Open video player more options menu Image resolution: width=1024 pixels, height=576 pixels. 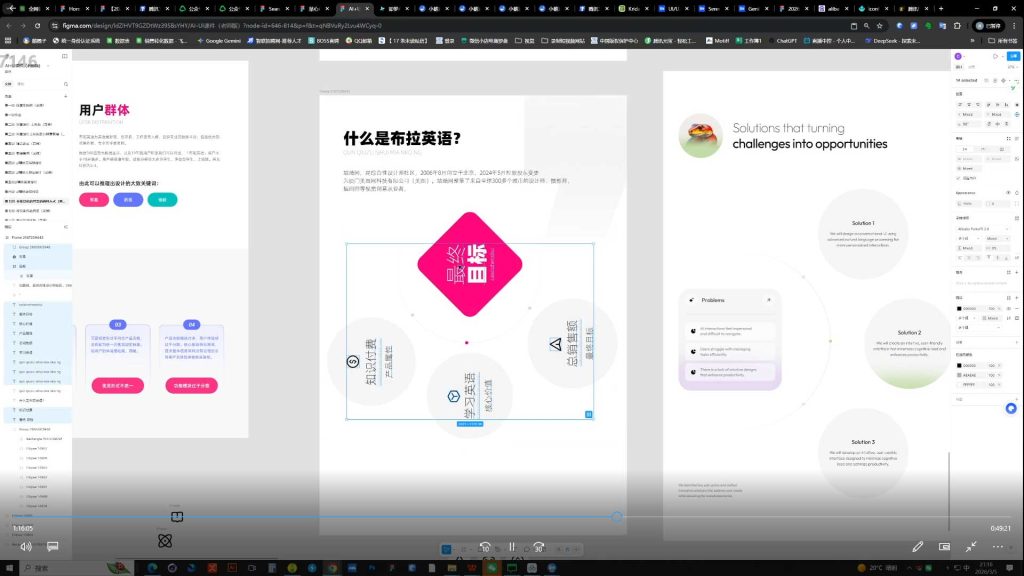tap(998, 547)
